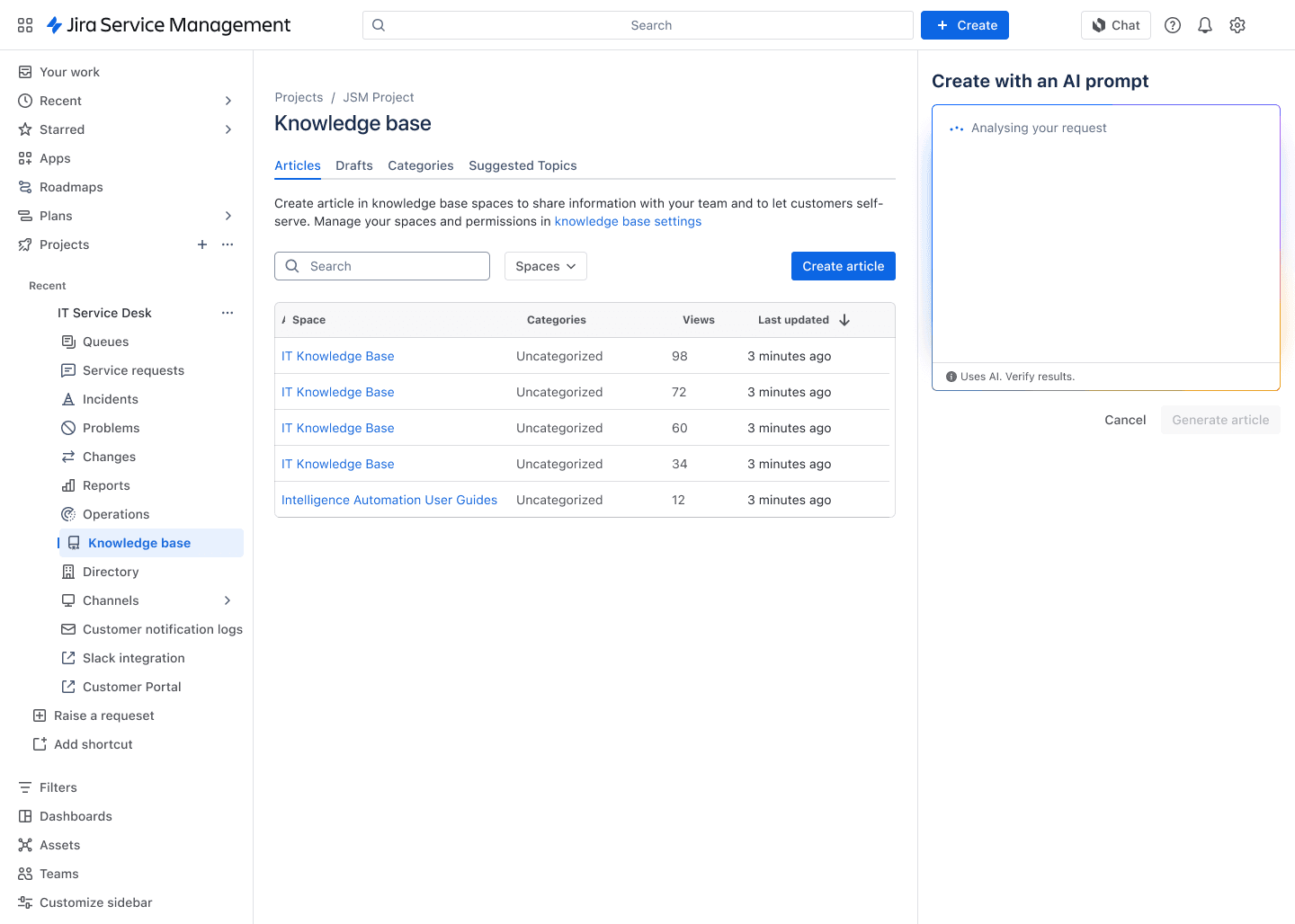
Task: Click the Projects breadcrumb link
Action: 299,97
